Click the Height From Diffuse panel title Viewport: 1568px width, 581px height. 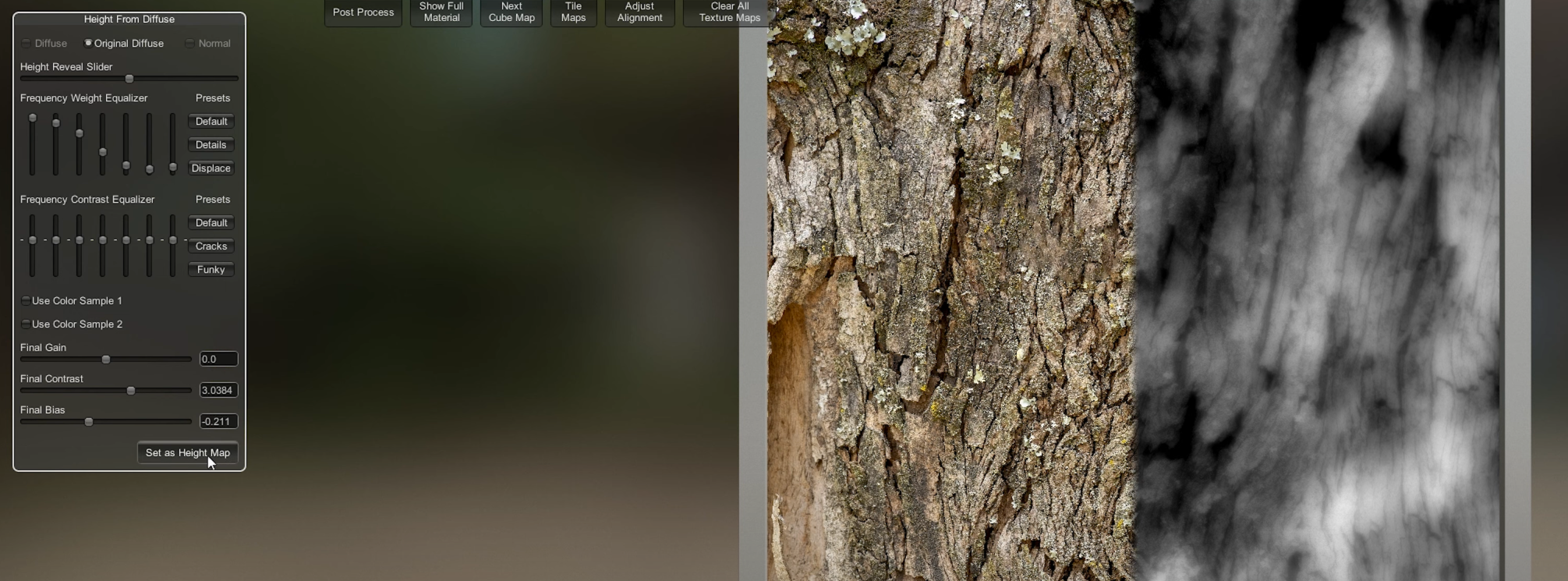pyautogui.click(x=129, y=19)
